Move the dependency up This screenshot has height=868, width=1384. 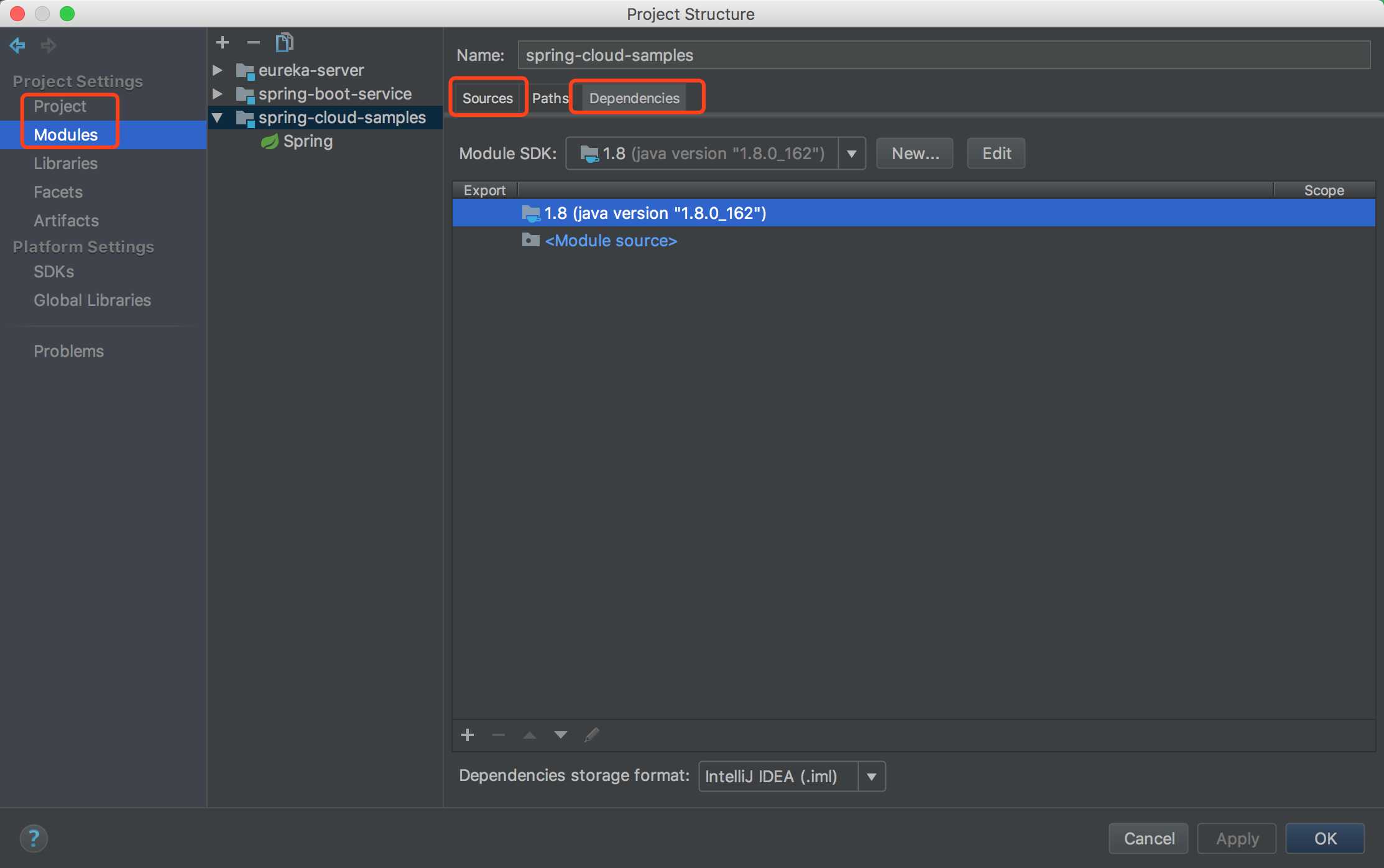click(530, 735)
